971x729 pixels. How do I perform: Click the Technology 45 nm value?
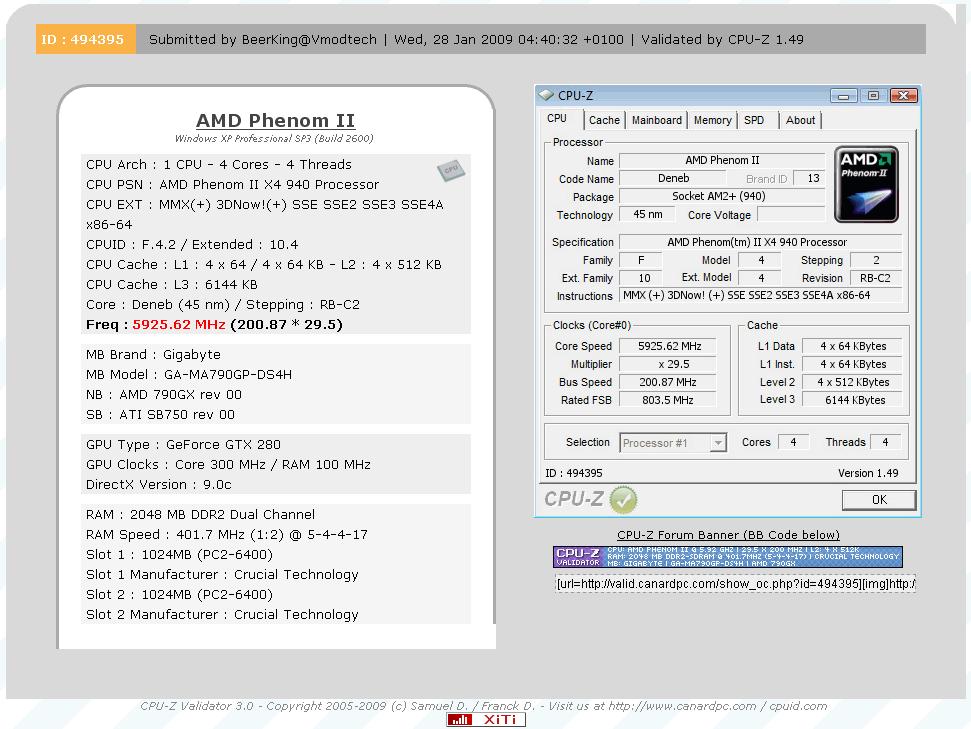(x=648, y=214)
